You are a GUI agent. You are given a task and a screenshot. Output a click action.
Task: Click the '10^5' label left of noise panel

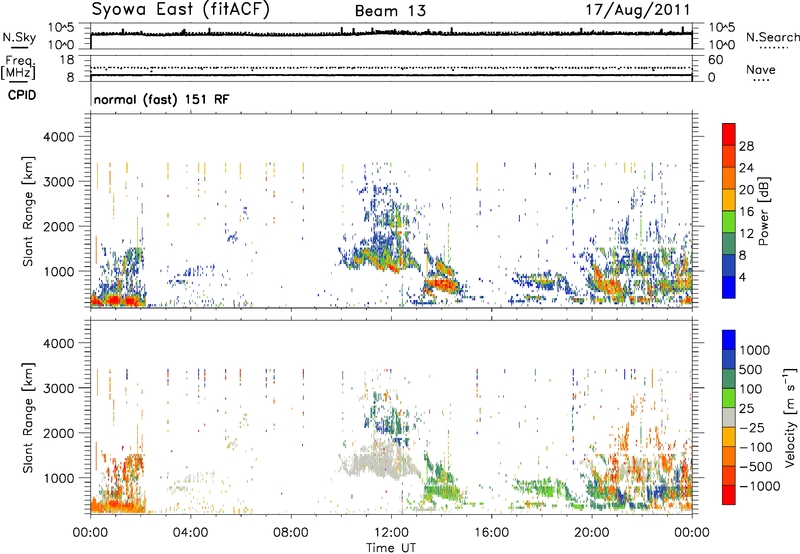[x=61, y=28]
